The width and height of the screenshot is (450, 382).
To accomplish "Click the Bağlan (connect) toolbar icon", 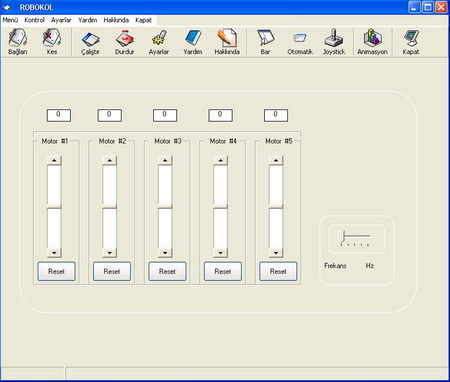I will pyautogui.click(x=17, y=38).
